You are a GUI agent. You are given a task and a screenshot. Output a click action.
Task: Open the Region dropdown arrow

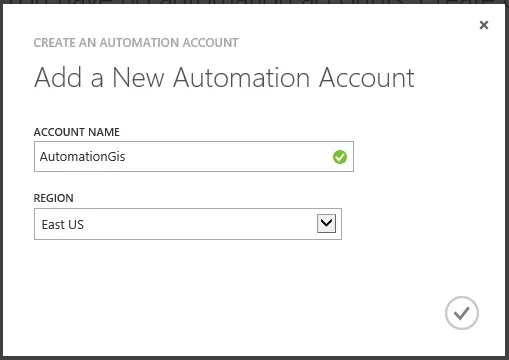[326, 223]
